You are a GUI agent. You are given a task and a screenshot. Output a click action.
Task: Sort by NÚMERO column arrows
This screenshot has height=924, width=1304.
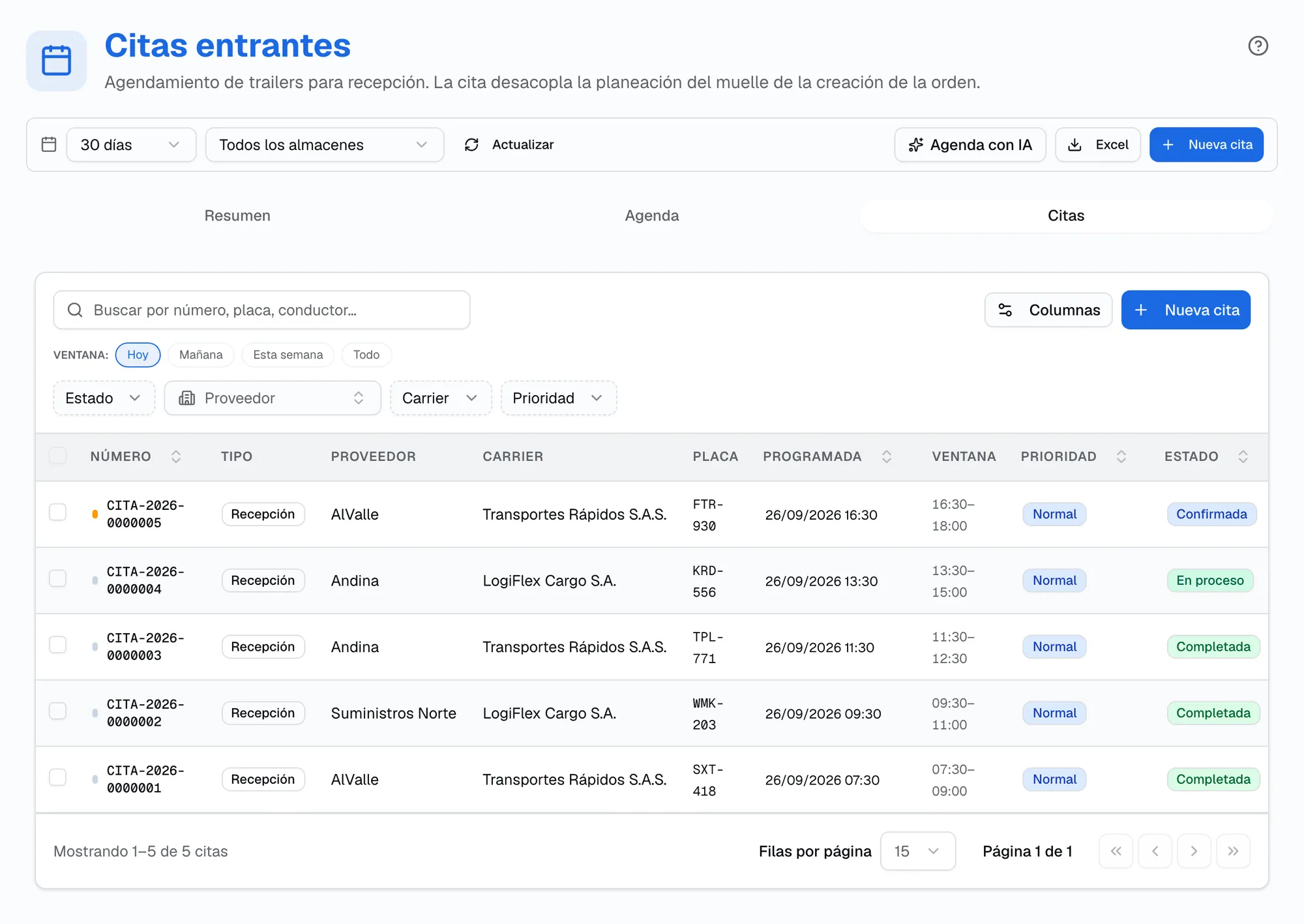(x=176, y=456)
